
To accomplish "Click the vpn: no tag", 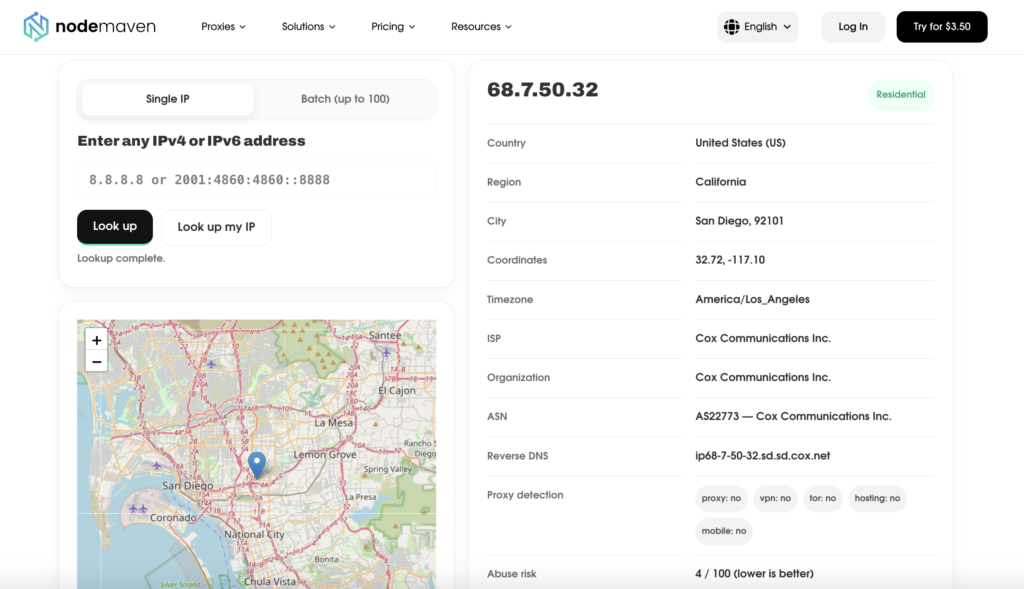I will point(775,498).
